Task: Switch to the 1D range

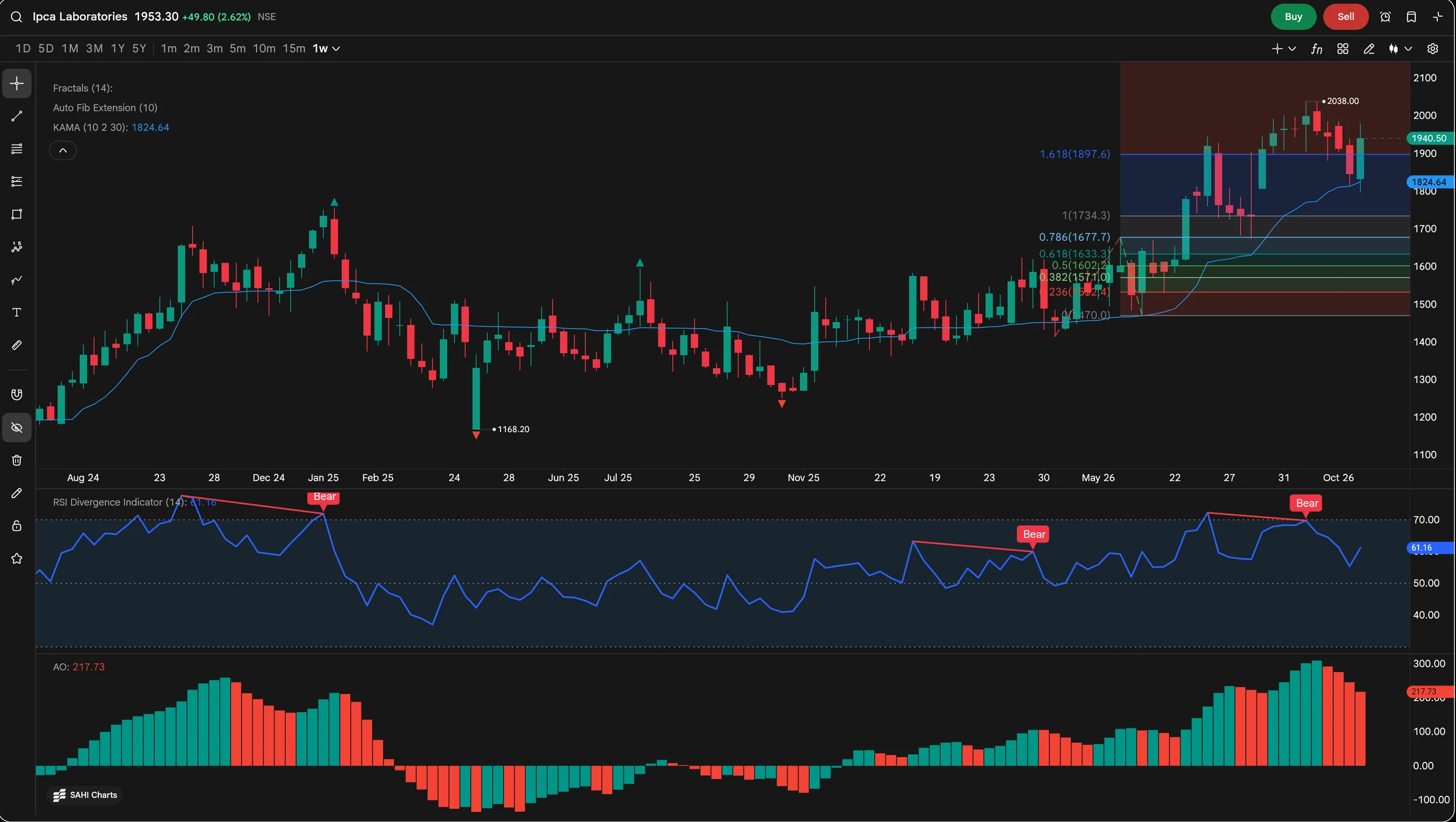Action: (x=23, y=49)
